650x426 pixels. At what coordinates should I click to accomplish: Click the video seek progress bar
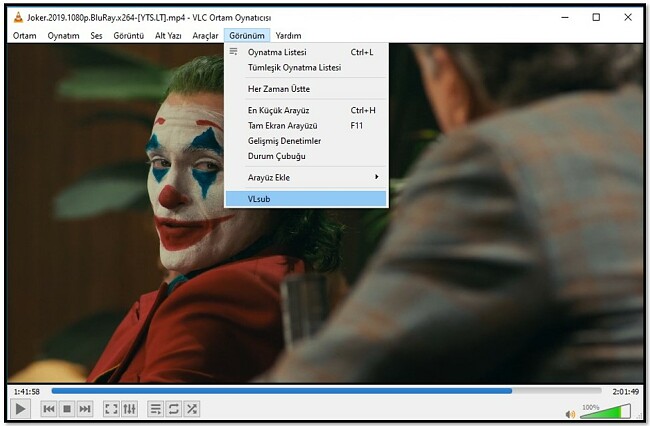[326, 391]
